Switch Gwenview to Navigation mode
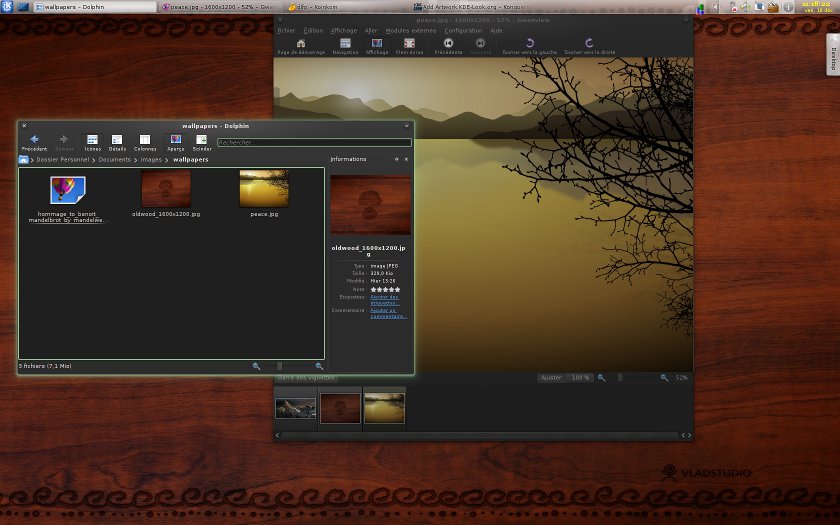The image size is (840, 525). [x=345, y=47]
